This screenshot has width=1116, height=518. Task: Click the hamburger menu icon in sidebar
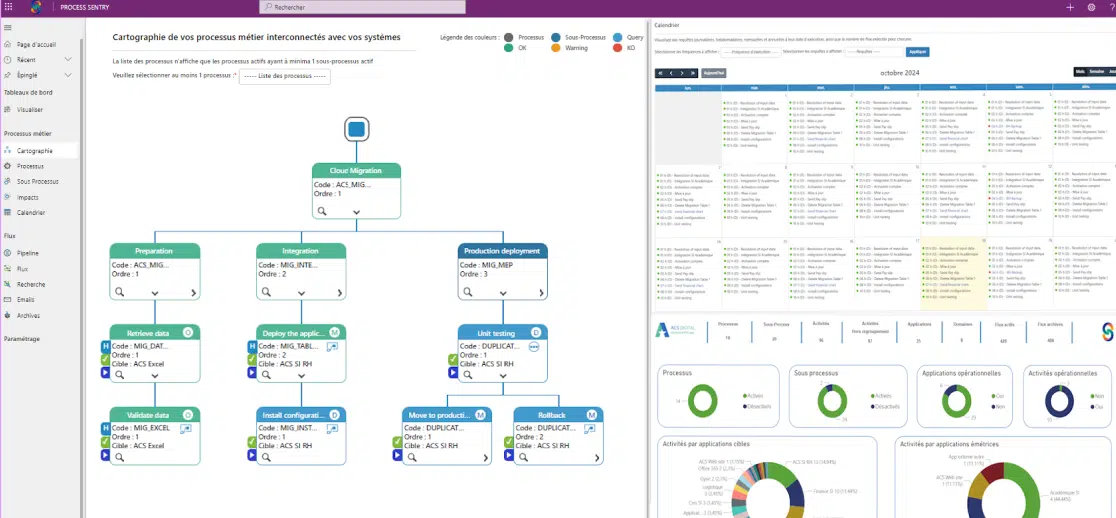[8, 29]
